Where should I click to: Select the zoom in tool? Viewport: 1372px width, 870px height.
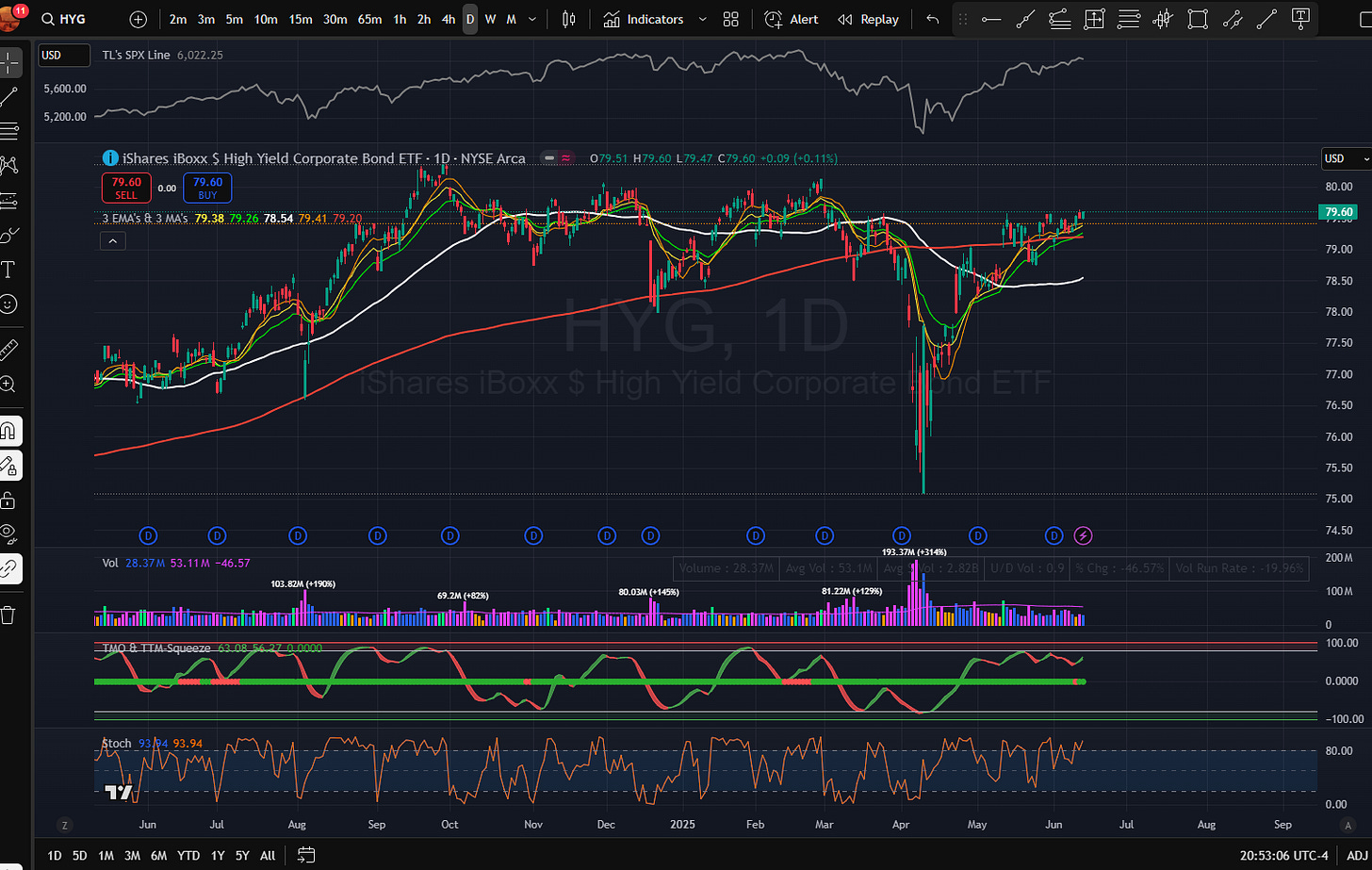8,384
